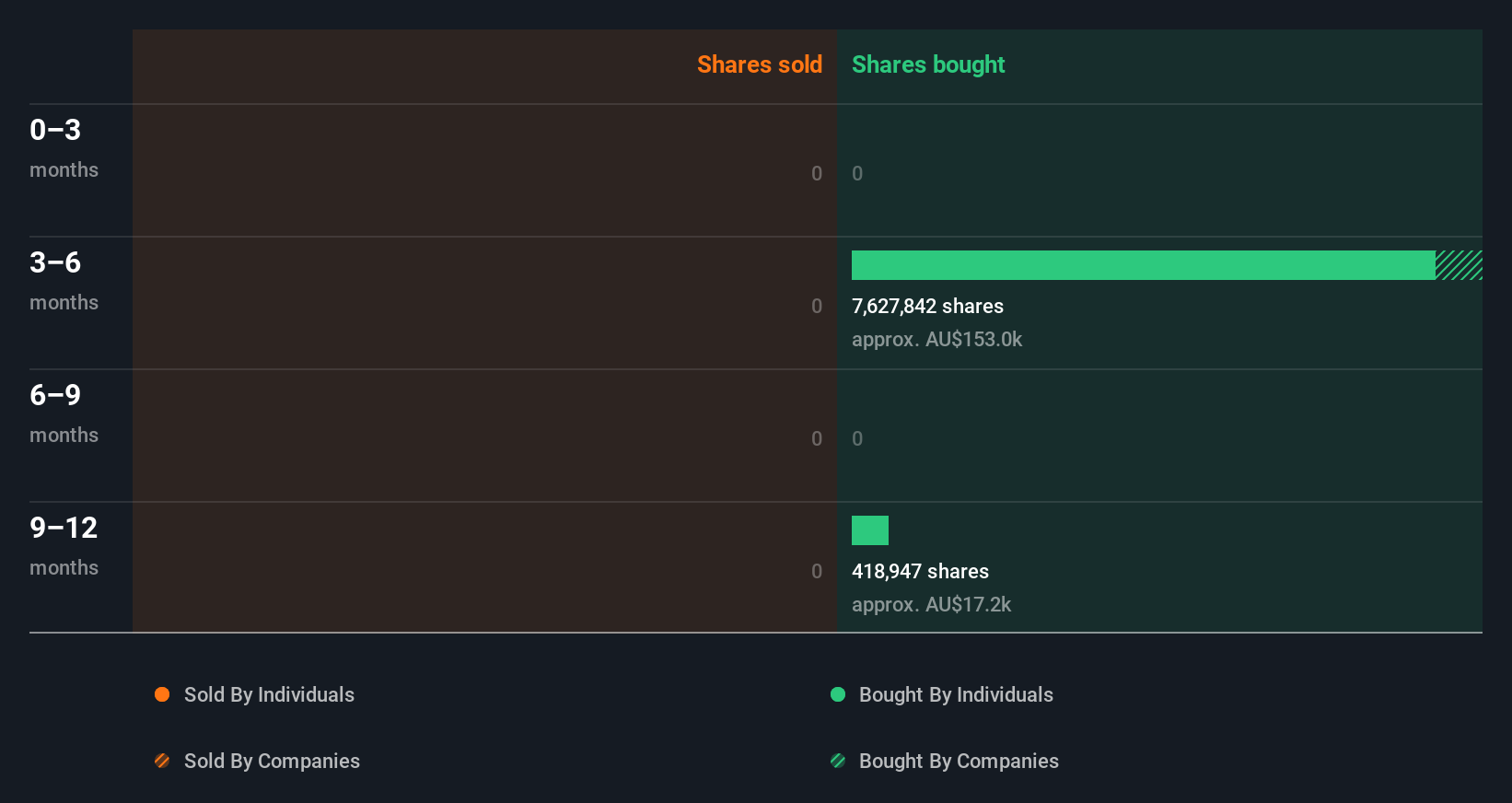Select the Bought By Companies legend label
The height and width of the screenshot is (803, 1512).
[x=959, y=761]
